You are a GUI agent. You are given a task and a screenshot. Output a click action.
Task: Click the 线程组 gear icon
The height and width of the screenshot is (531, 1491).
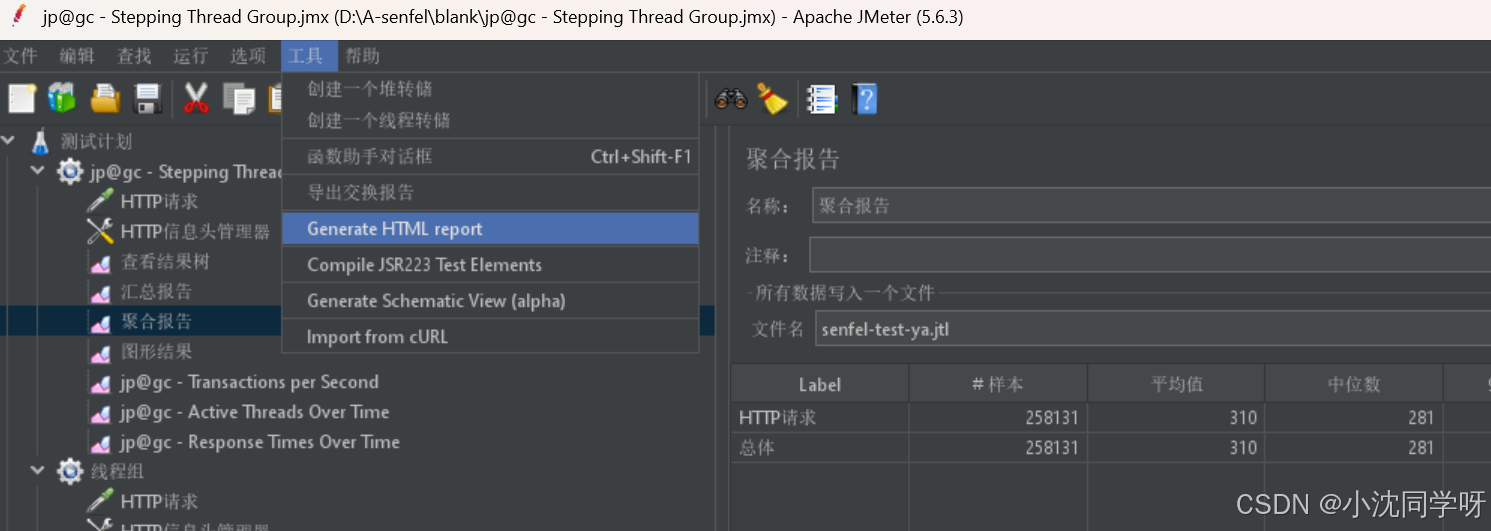[70, 471]
